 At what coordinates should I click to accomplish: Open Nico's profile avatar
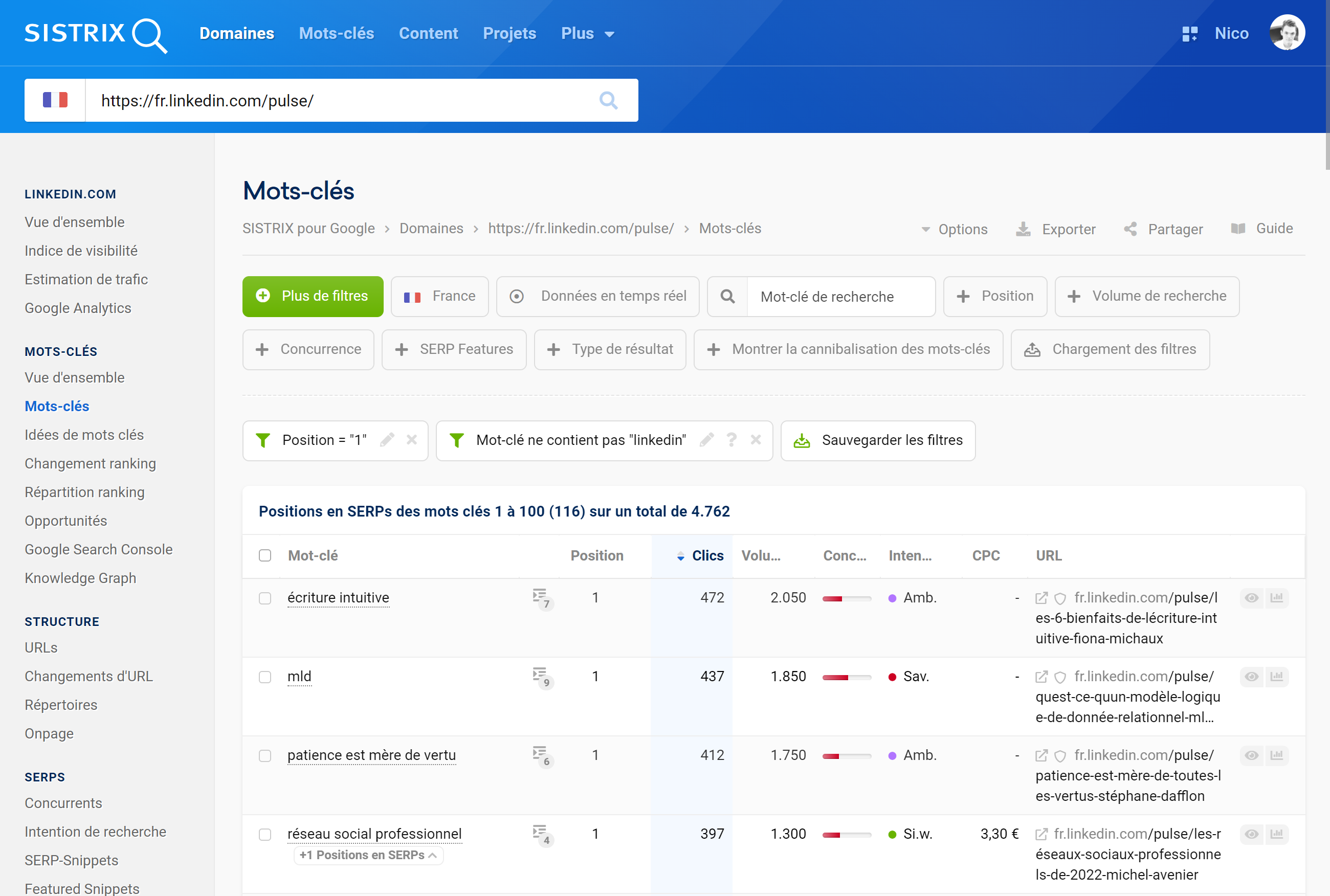coord(1287,33)
